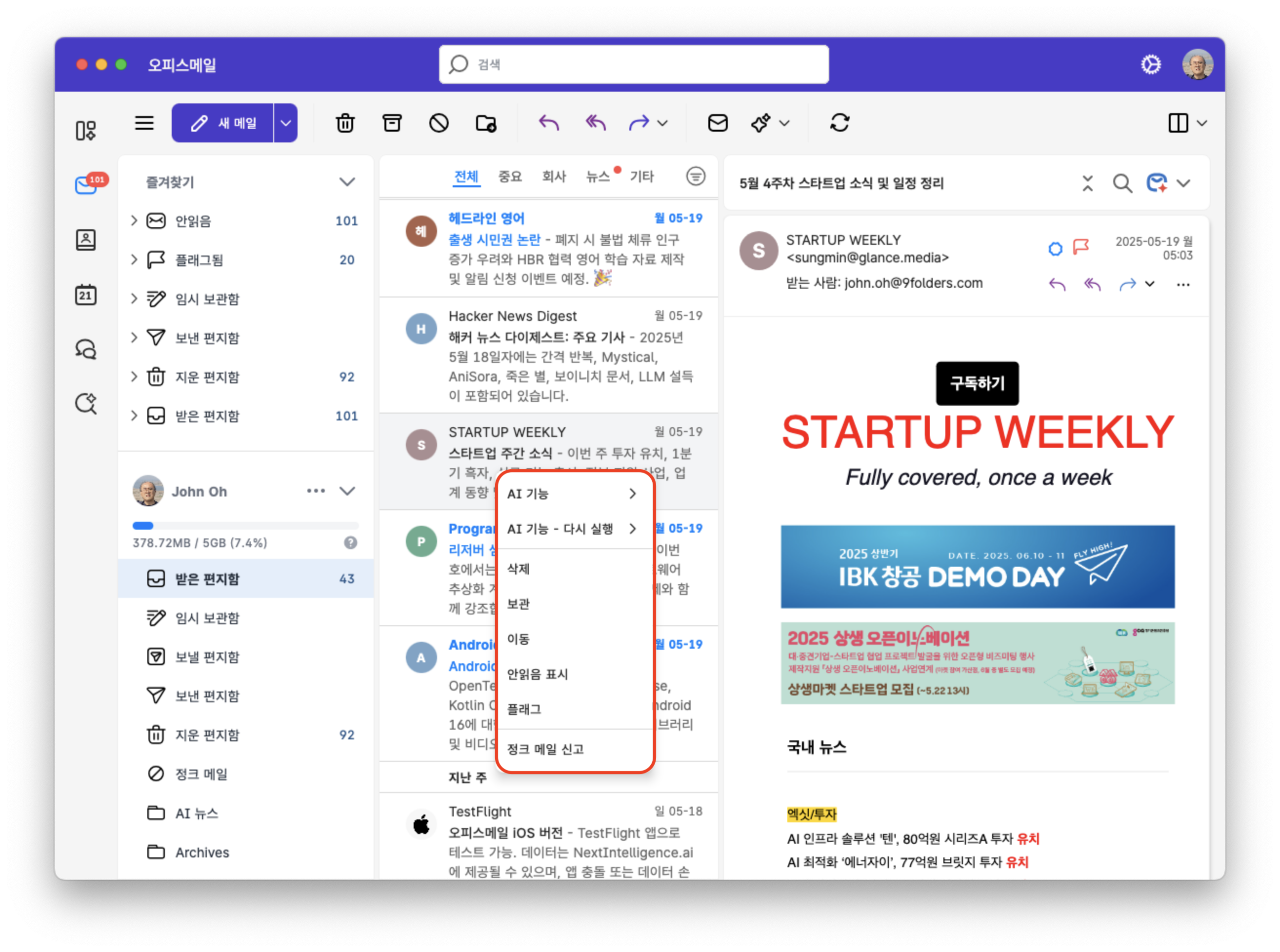
Task: Click the 새 메일 compose button
Action: (x=222, y=123)
